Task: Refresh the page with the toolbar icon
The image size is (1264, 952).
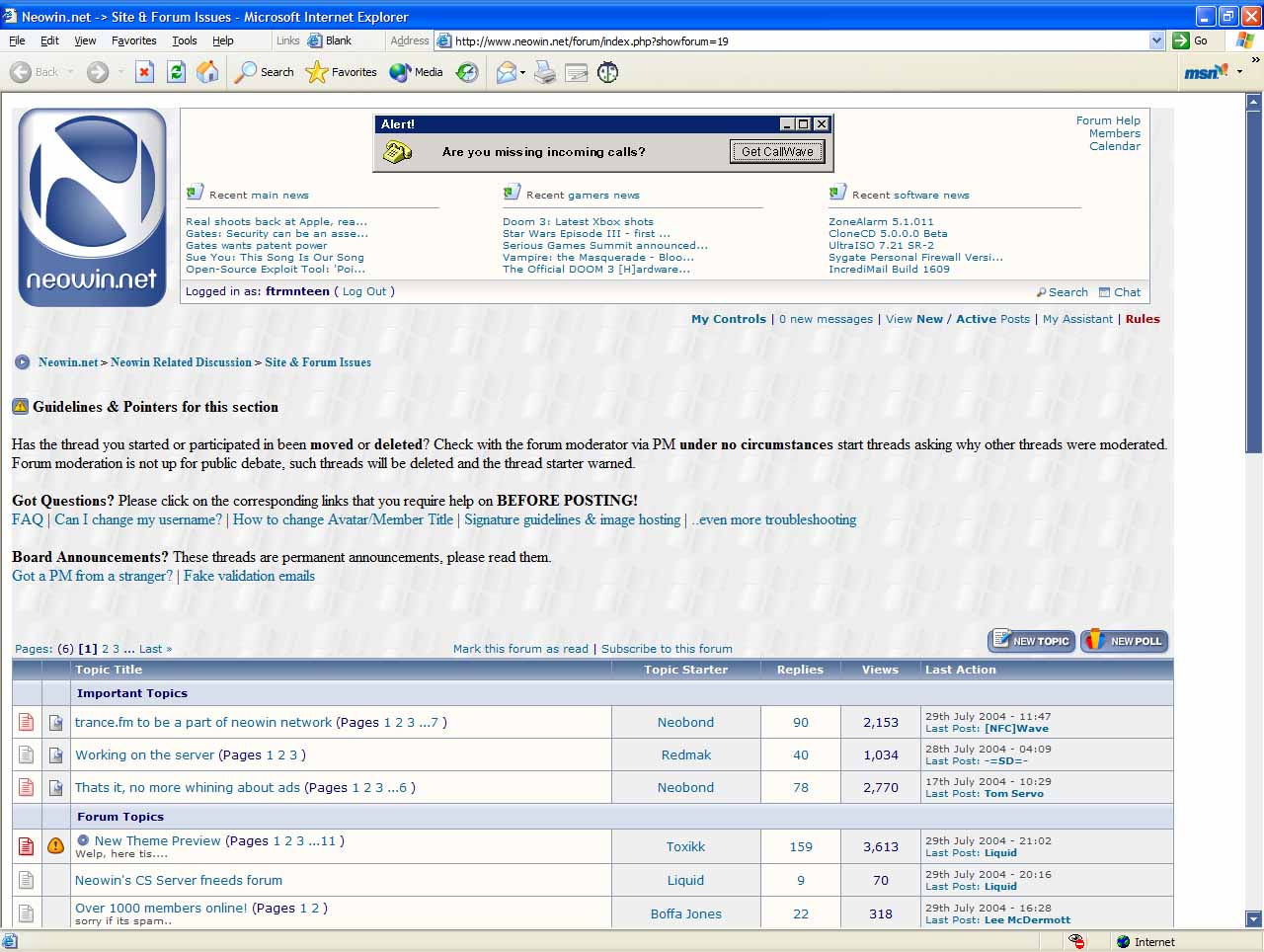Action: (176, 72)
